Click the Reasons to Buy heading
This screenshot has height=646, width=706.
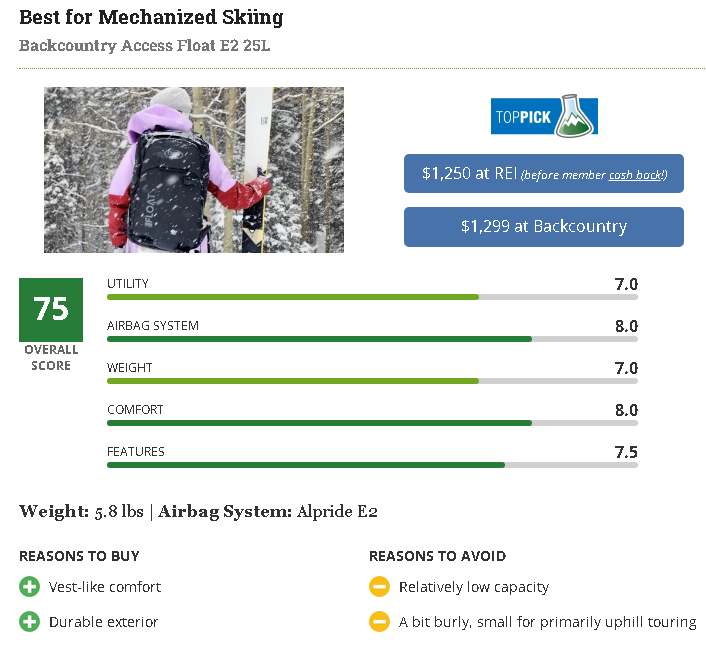coord(79,556)
